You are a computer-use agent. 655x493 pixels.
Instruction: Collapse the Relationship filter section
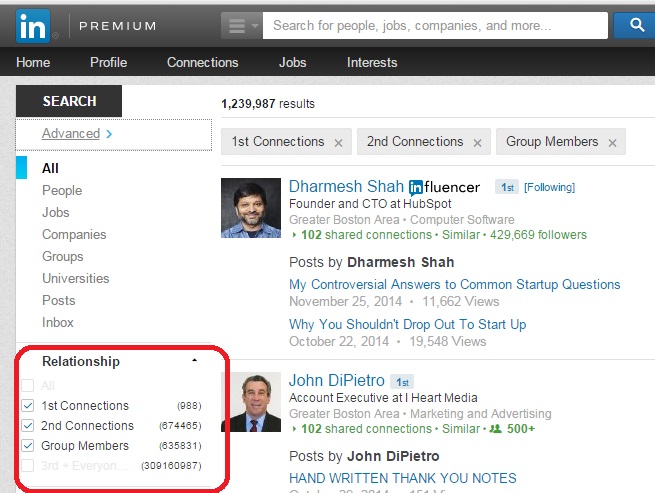[x=194, y=361]
